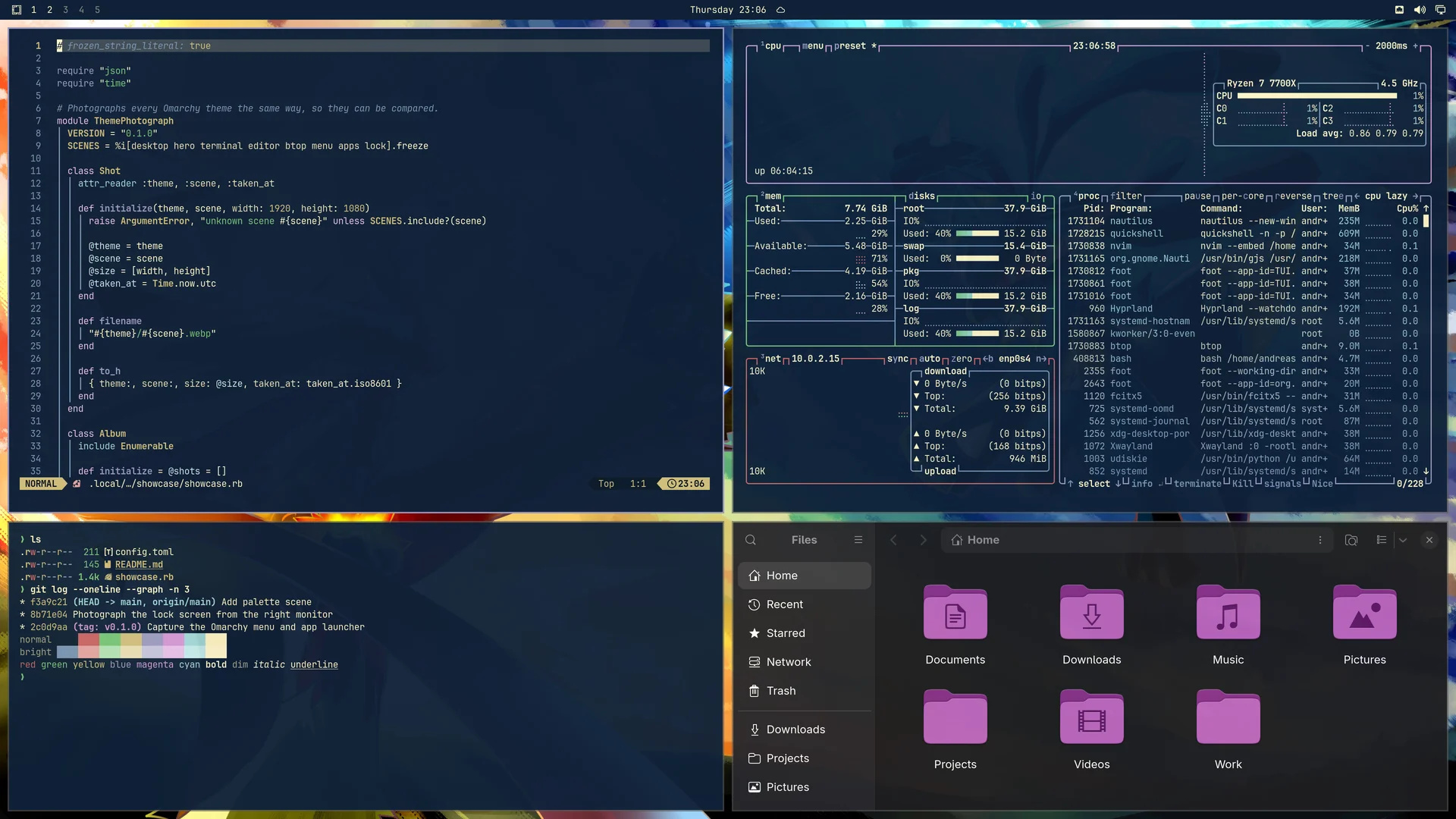
Task: Open the Music folder icon
Action: (x=1228, y=613)
